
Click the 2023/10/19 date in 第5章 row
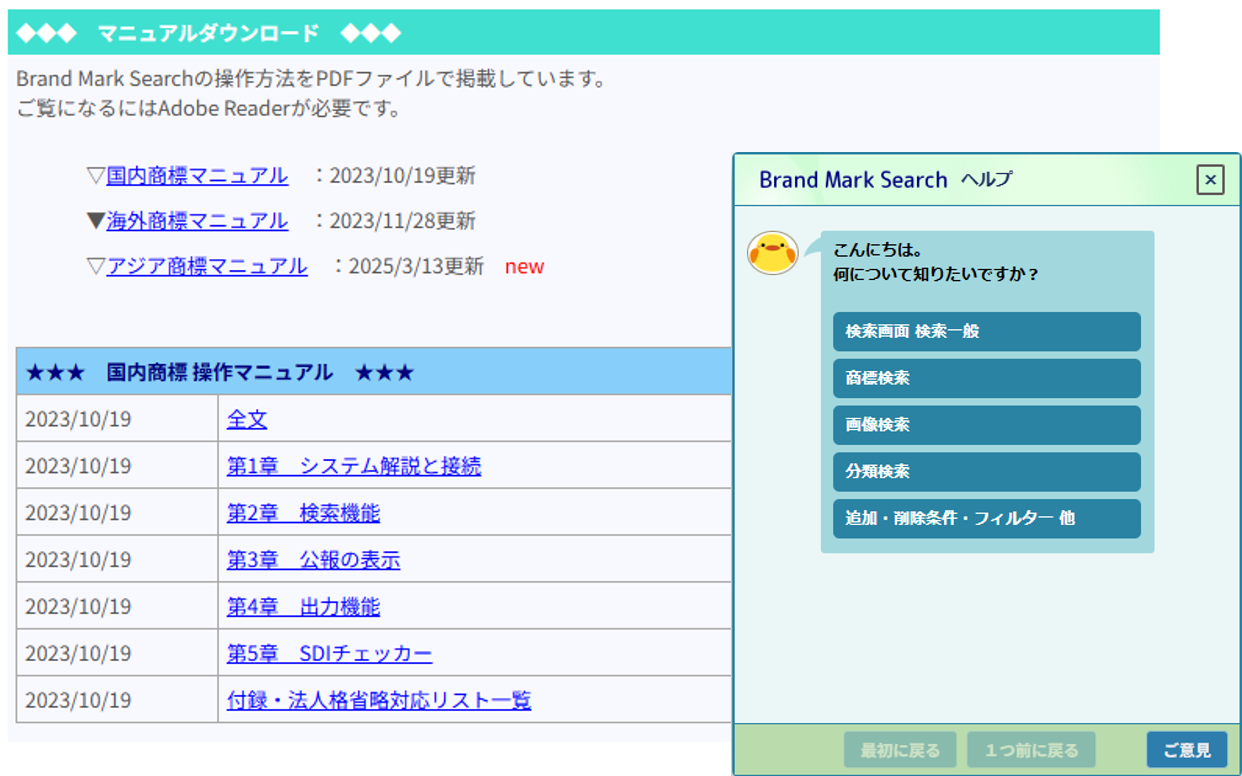78,654
